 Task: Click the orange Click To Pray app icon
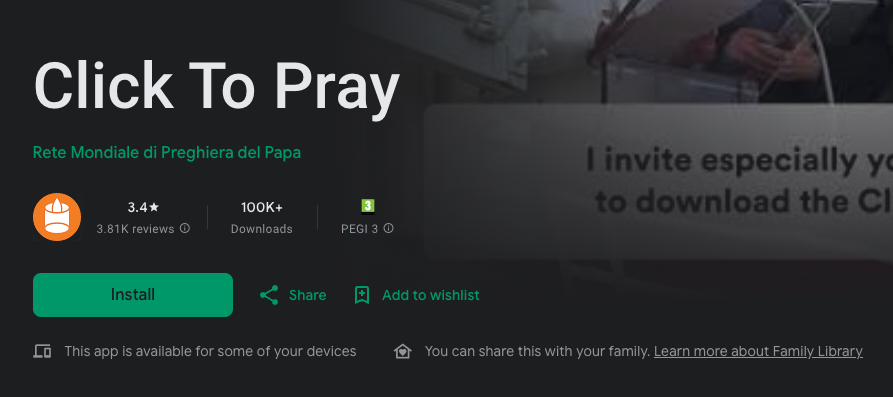click(57, 217)
